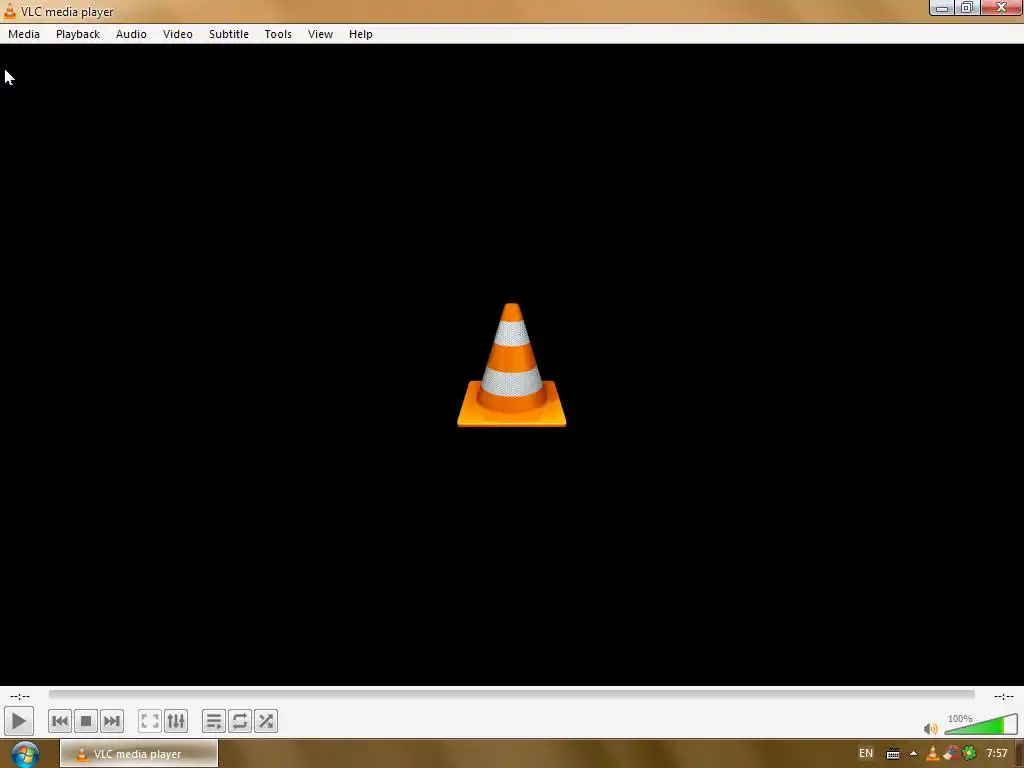
Task: Click the elapsed time label at left
Action: coord(20,696)
